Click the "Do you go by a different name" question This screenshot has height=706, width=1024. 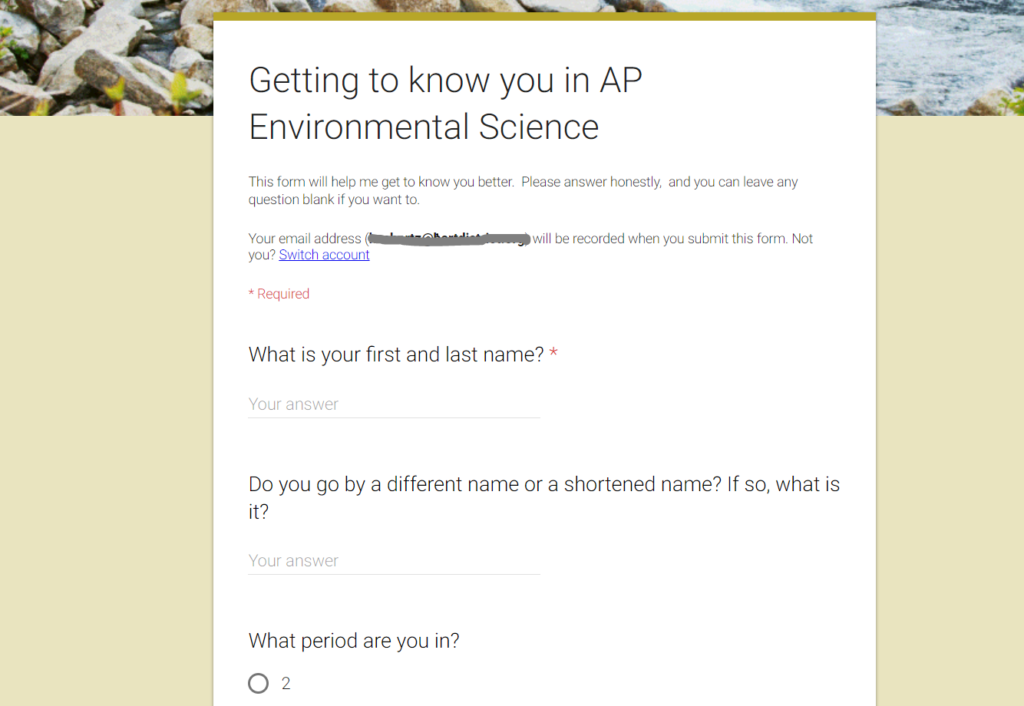coord(543,485)
